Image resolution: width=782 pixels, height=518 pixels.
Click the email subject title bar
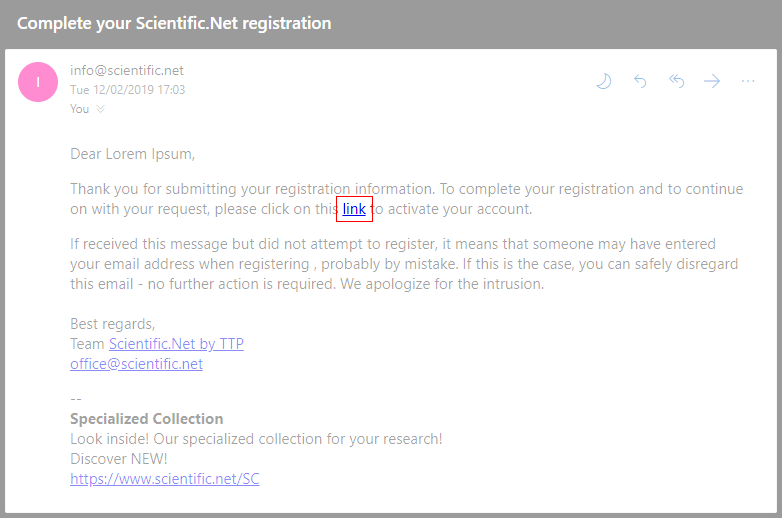(174, 23)
